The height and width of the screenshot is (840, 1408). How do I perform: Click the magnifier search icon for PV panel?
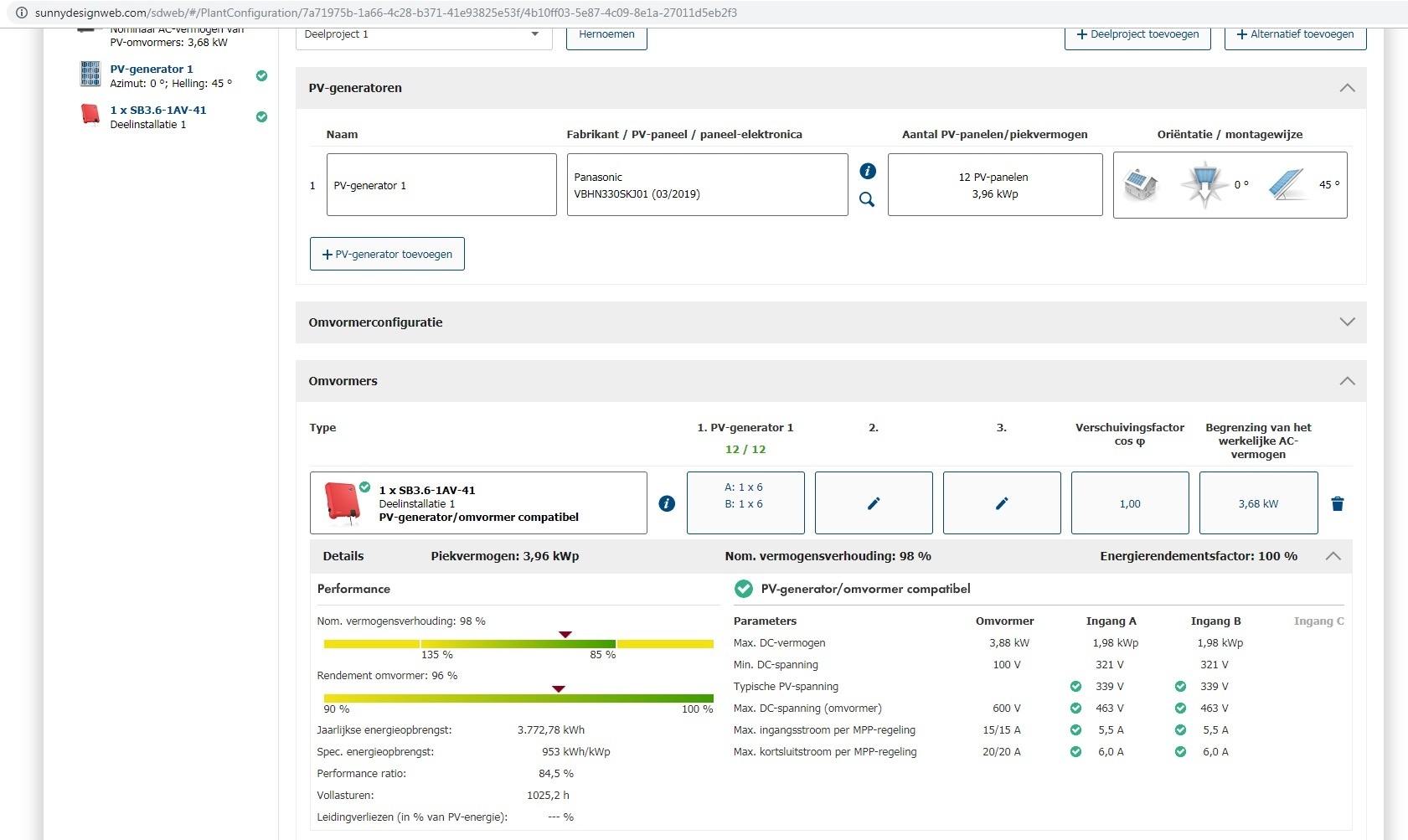(x=867, y=199)
